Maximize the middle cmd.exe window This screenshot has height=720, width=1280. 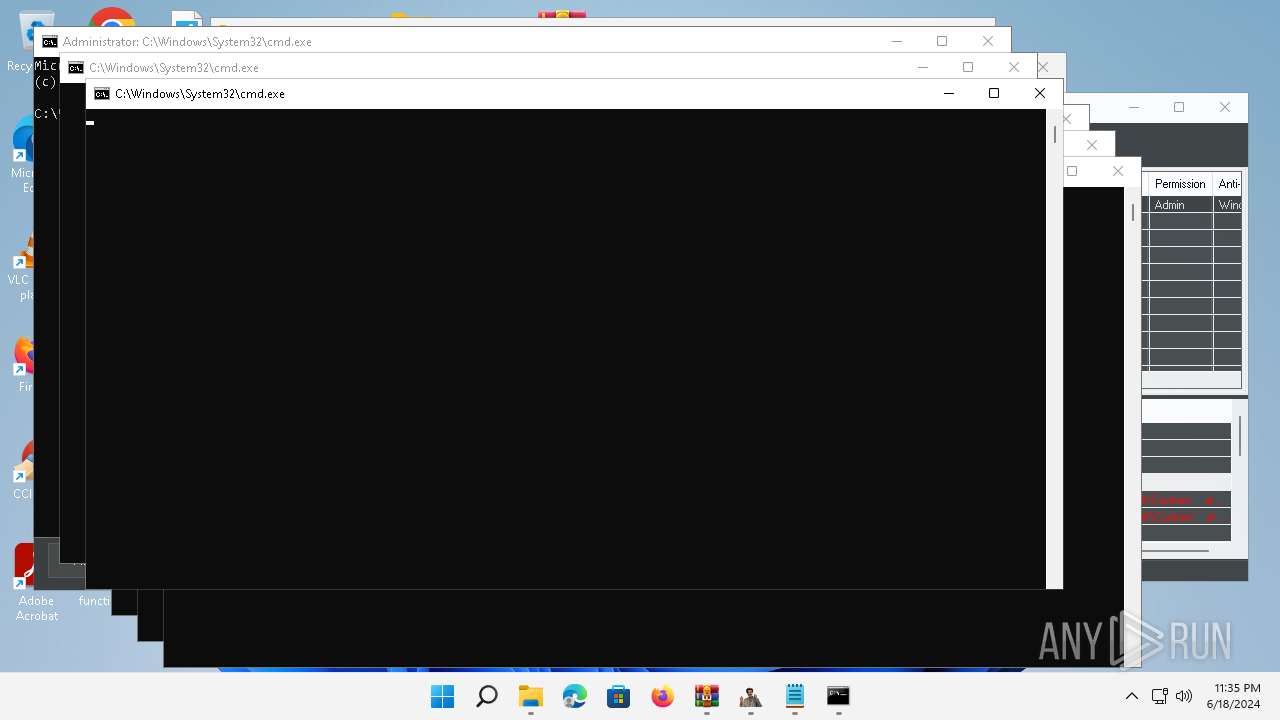click(x=968, y=67)
